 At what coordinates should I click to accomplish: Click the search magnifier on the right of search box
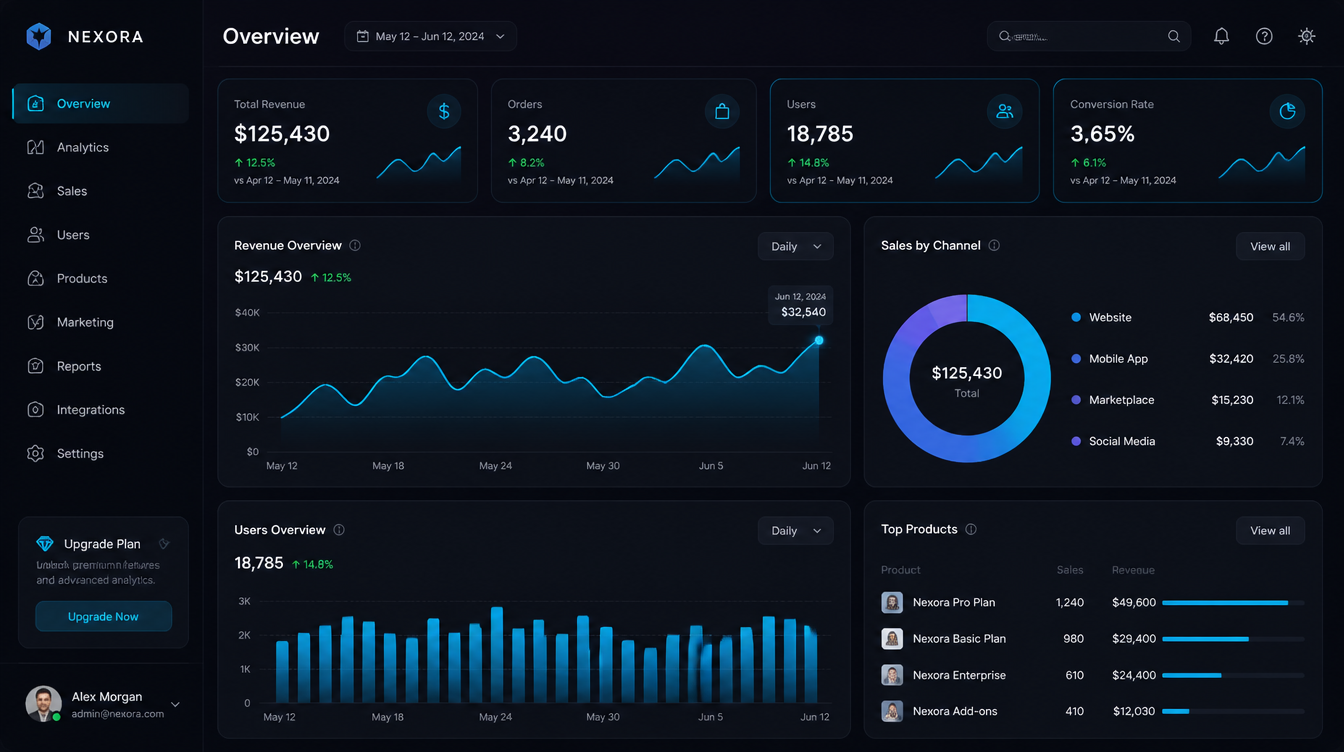(x=1174, y=36)
